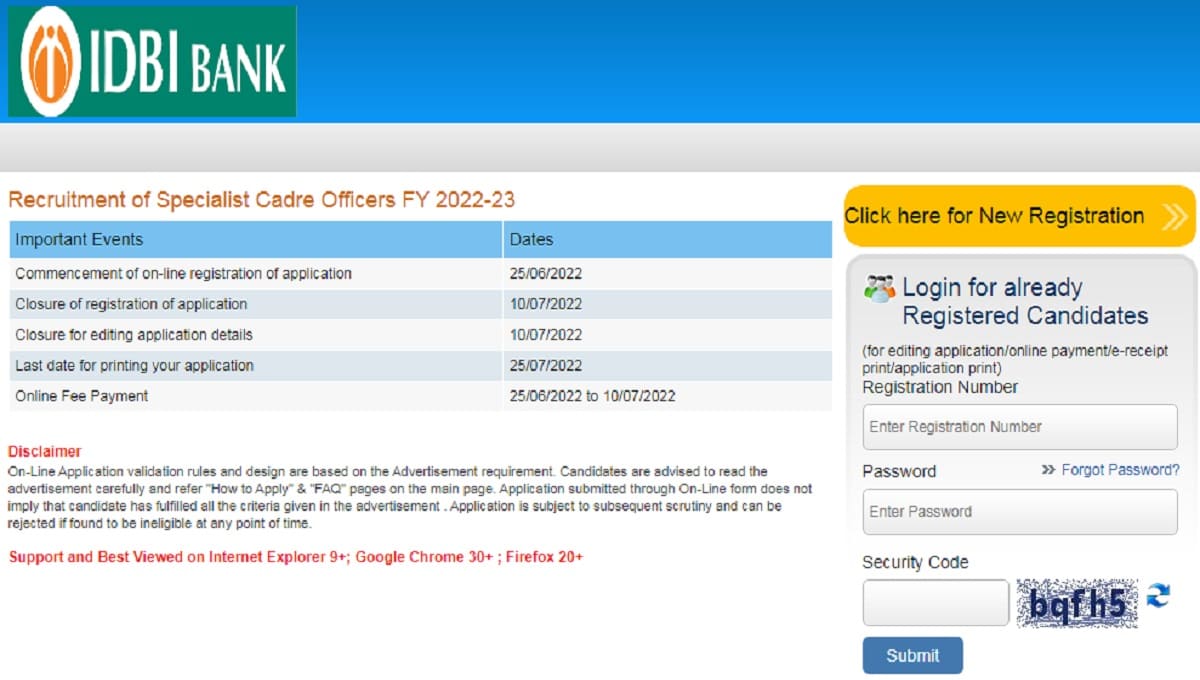
Task: Refresh the security code captcha
Action: [x=1158, y=596]
